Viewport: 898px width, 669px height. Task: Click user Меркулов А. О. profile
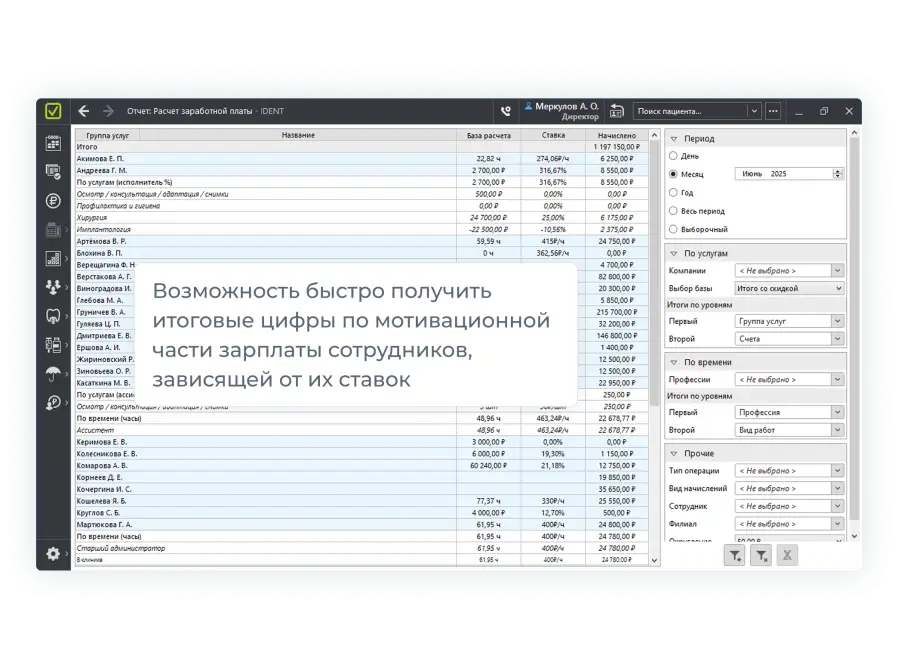pyautogui.click(x=562, y=111)
